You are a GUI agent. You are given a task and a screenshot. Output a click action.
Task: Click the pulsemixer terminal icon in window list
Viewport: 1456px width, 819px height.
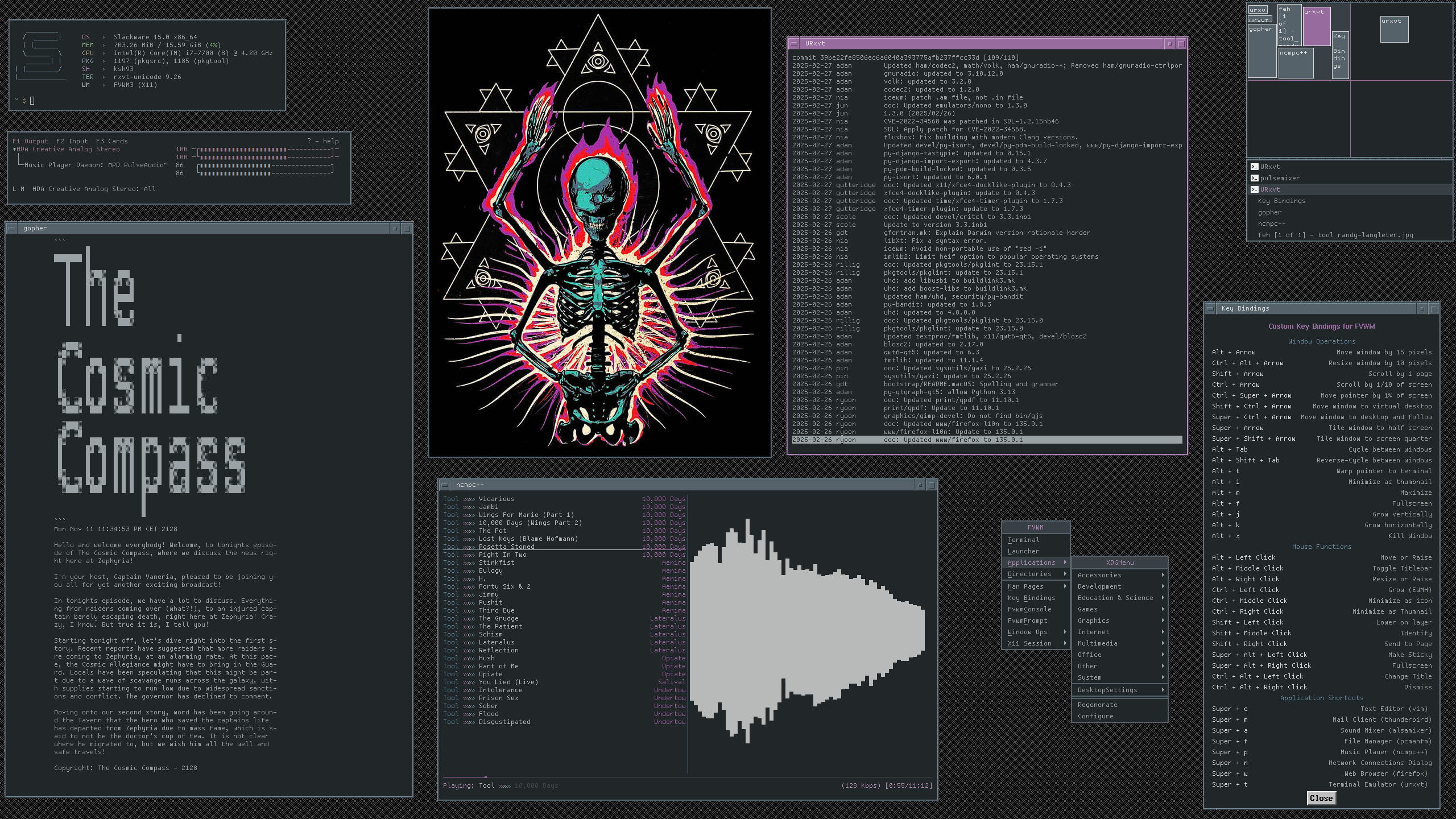(x=1254, y=178)
